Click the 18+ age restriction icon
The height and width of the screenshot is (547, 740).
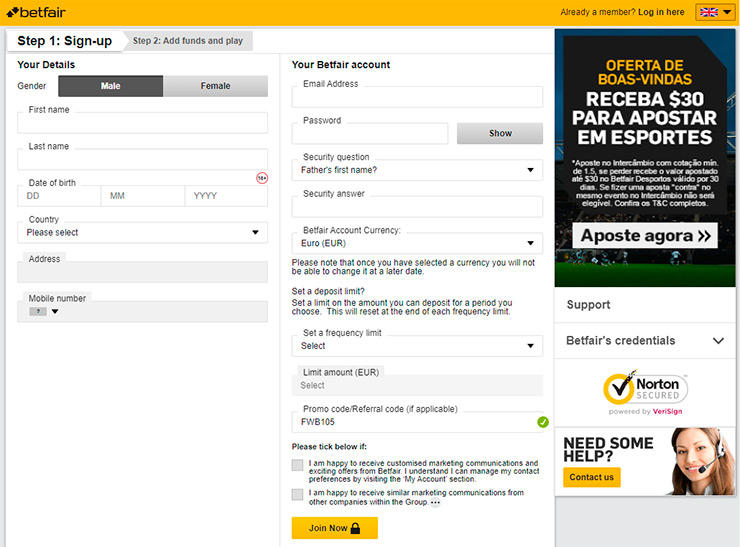pyautogui.click(x=262, y=178)
